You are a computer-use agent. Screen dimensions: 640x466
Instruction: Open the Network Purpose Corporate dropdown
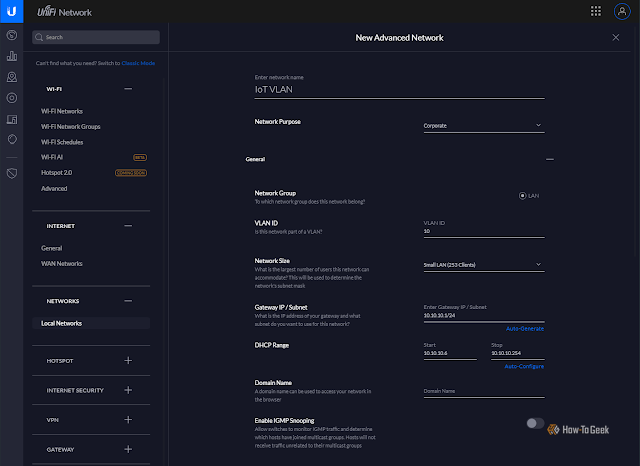pos(484,126)
